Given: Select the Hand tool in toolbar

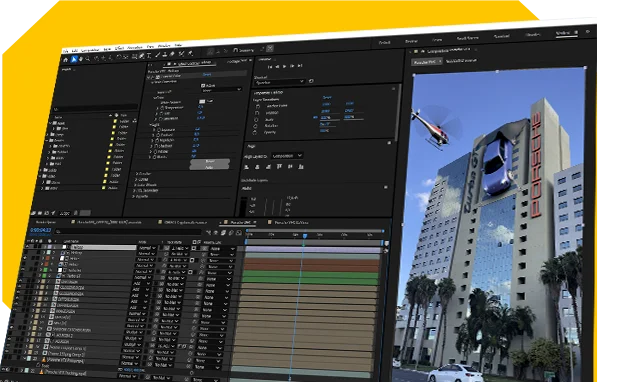Looking at the screenshot, I should coord(81,59).
